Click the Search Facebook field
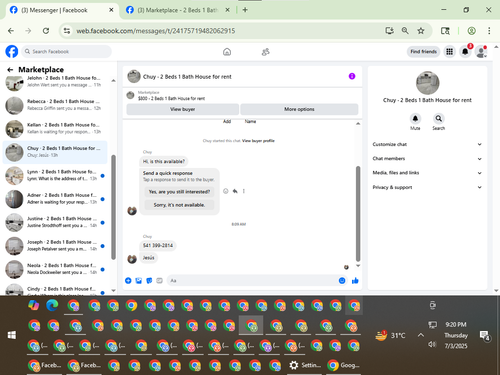Image resolution: width=500 pixels, height=375 pixels. (67, 52)
